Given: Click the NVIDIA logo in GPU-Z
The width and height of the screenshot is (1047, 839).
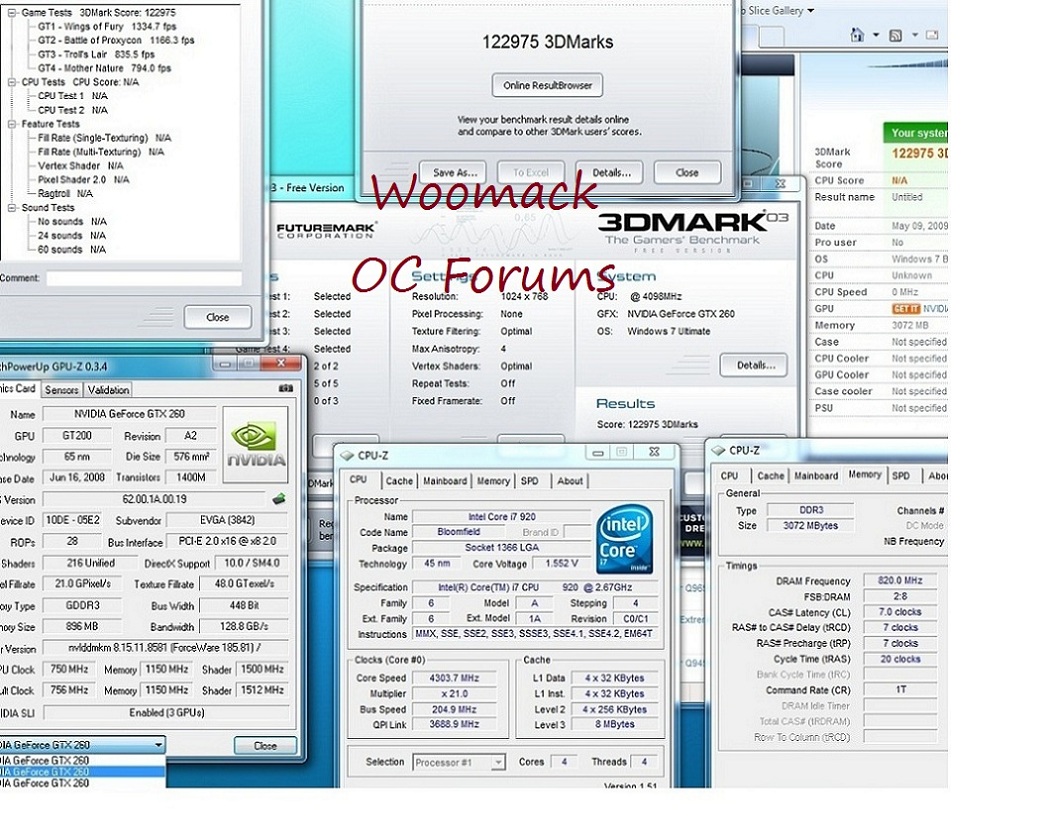Looking at the screenshot, I should 256,444.
